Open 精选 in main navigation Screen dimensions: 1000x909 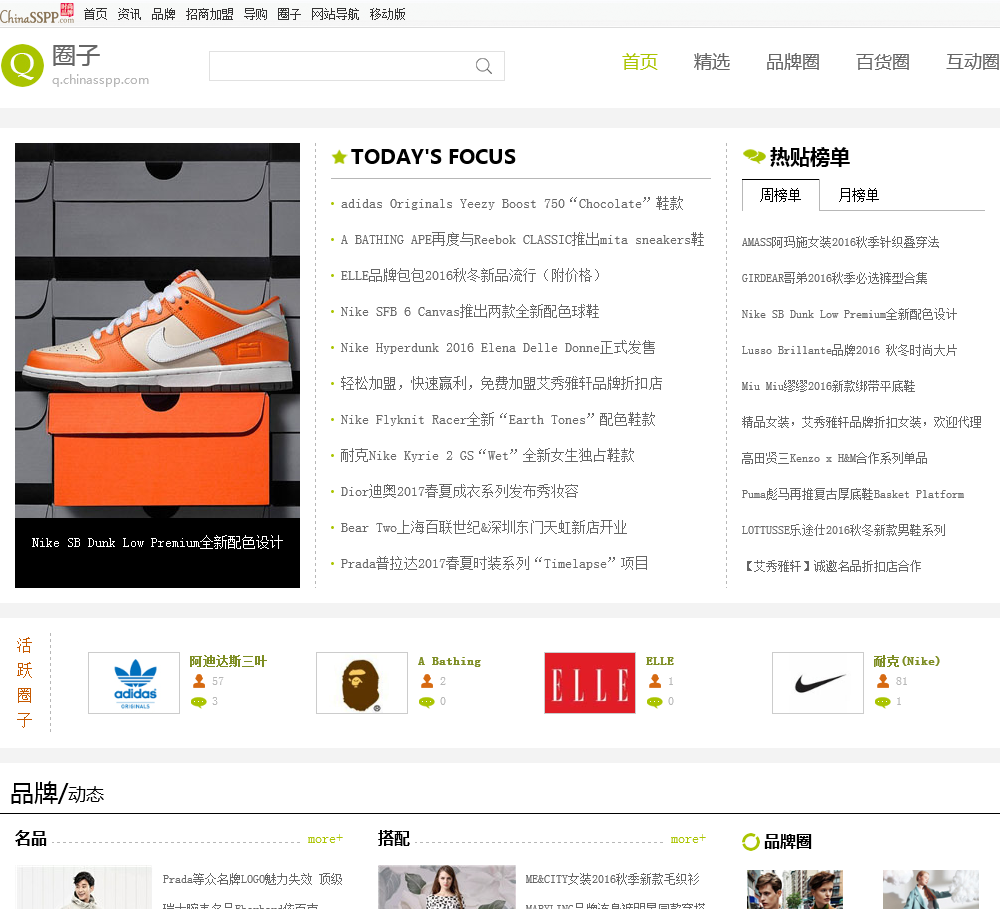coord(712,62)
